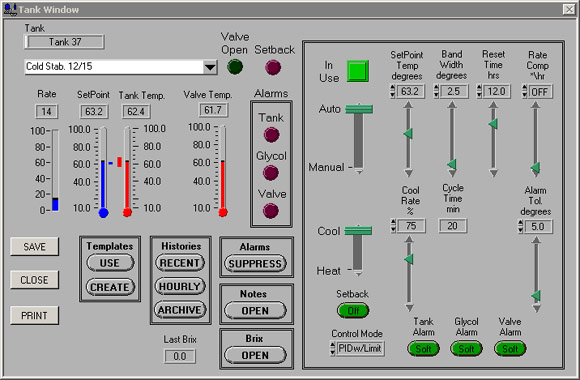Click the Tank Window title bar icon
Screen dimensions: 580x380
tap(10, 9)
